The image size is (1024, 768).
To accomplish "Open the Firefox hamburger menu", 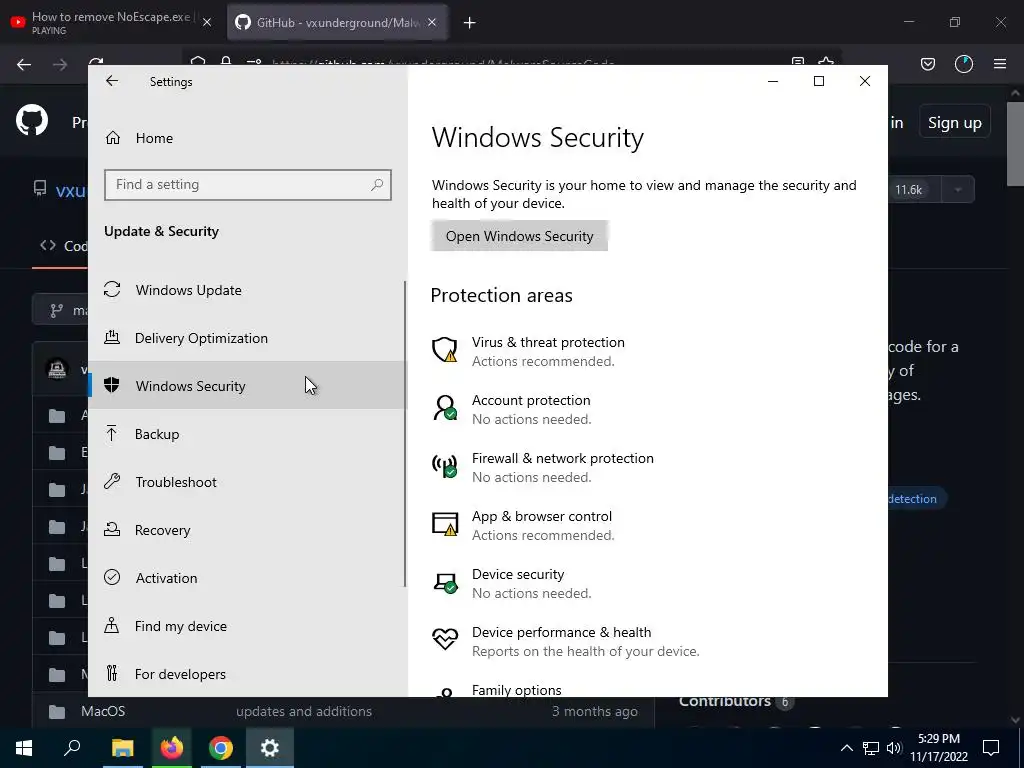I will coord(1000,64).
